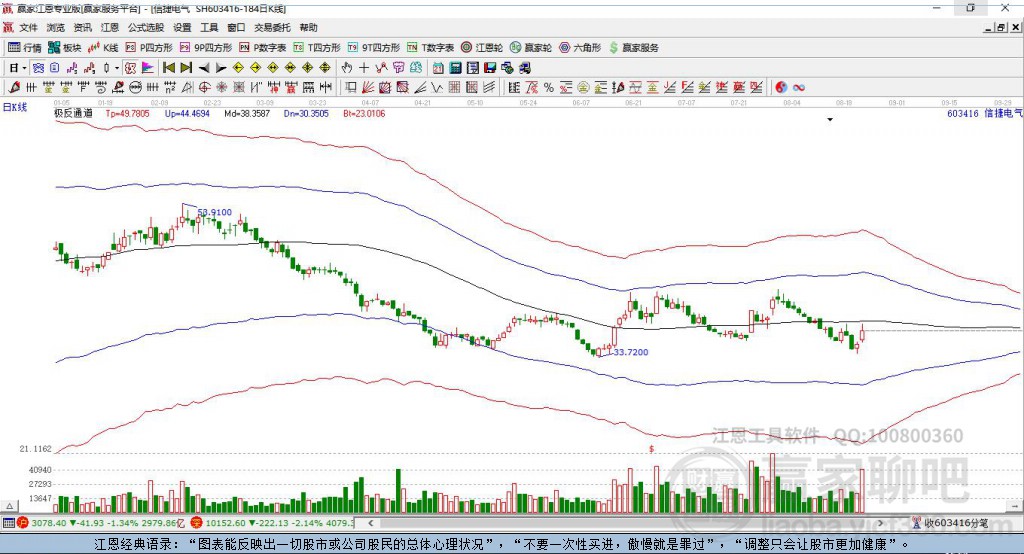Open 赢家服务 dollar-sign service
Image resolution: width=1024 pixels, height=554 pixels.
tap(634, 48)
